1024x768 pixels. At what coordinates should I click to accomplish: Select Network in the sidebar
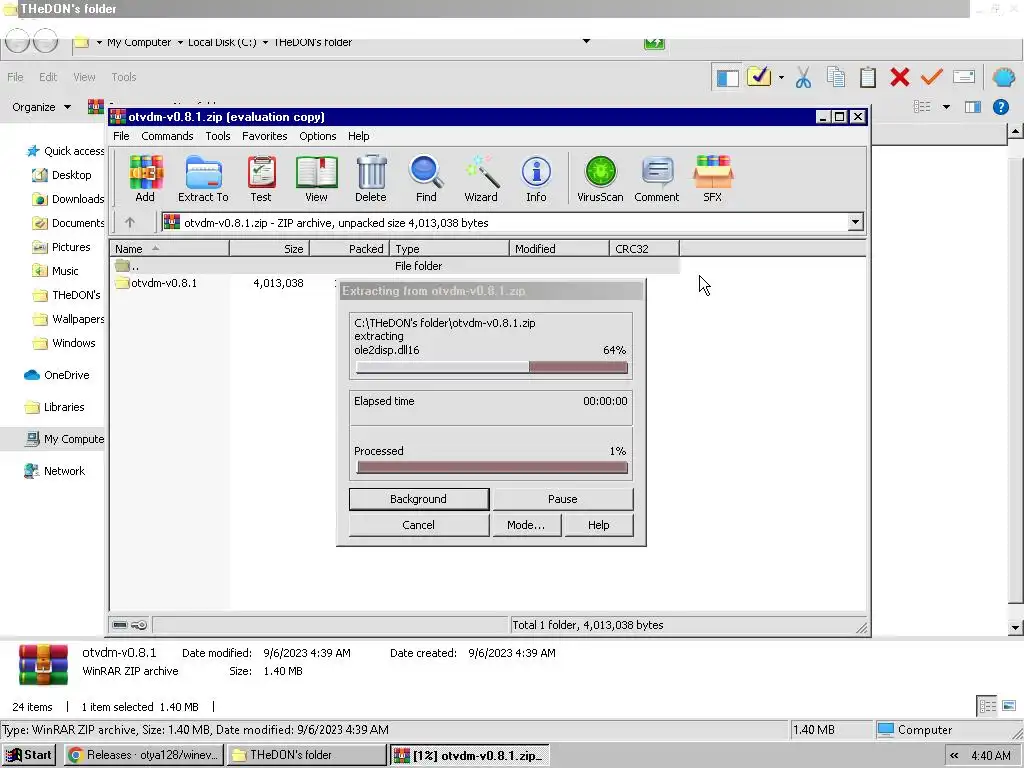tap(54, 471)
